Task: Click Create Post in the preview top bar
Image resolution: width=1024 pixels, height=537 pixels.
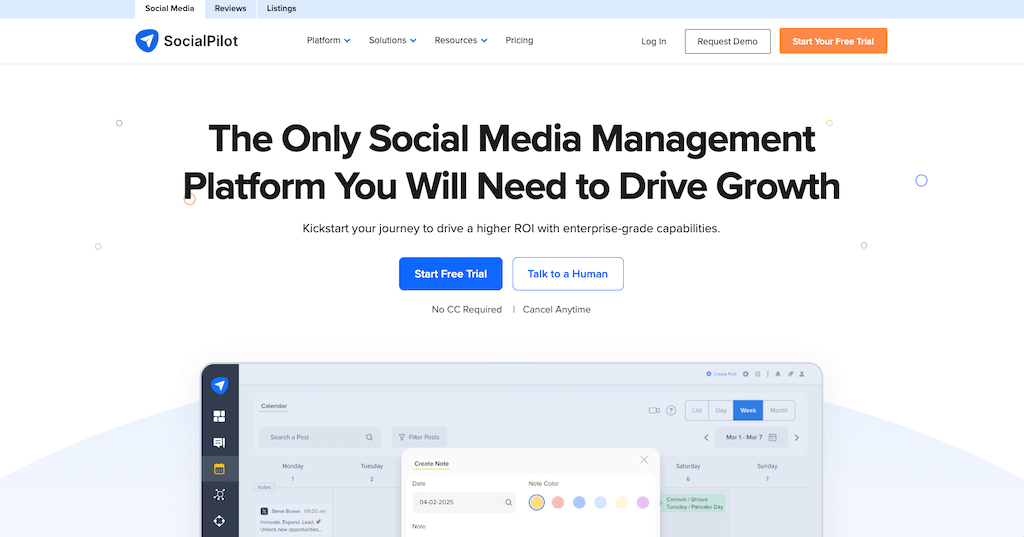Action: tap(721, 374)
